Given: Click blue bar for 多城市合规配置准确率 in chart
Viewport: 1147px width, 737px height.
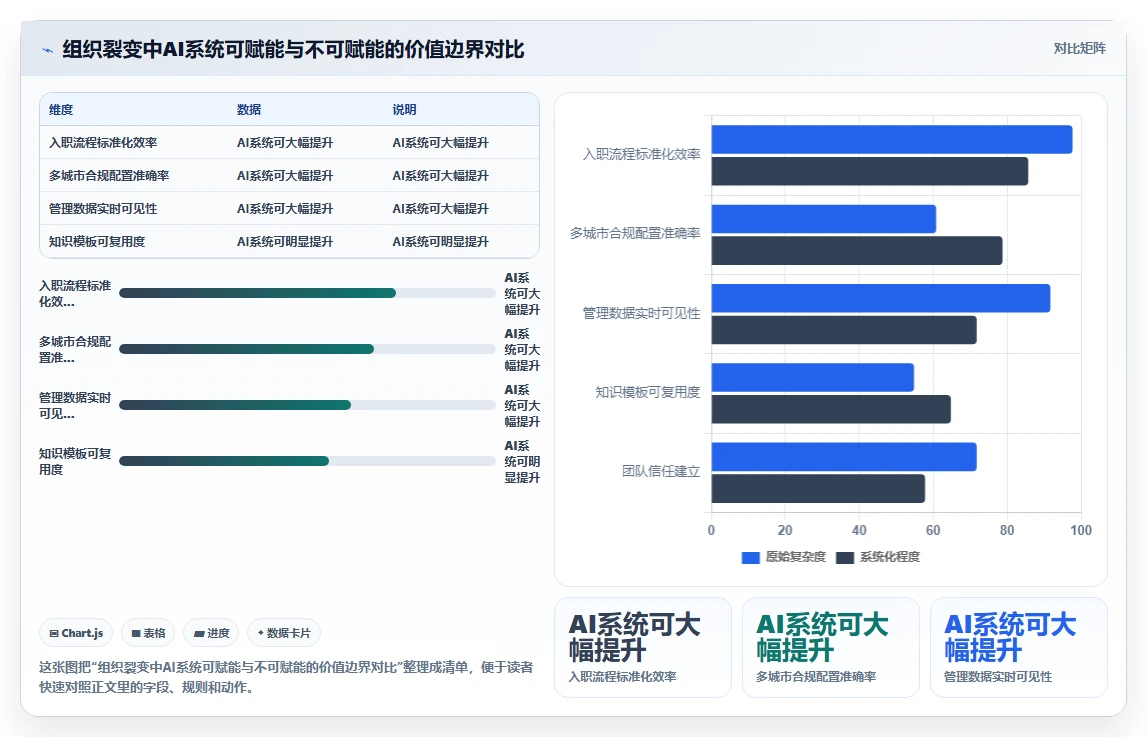Looking at the screenshot, I should 824,219.
